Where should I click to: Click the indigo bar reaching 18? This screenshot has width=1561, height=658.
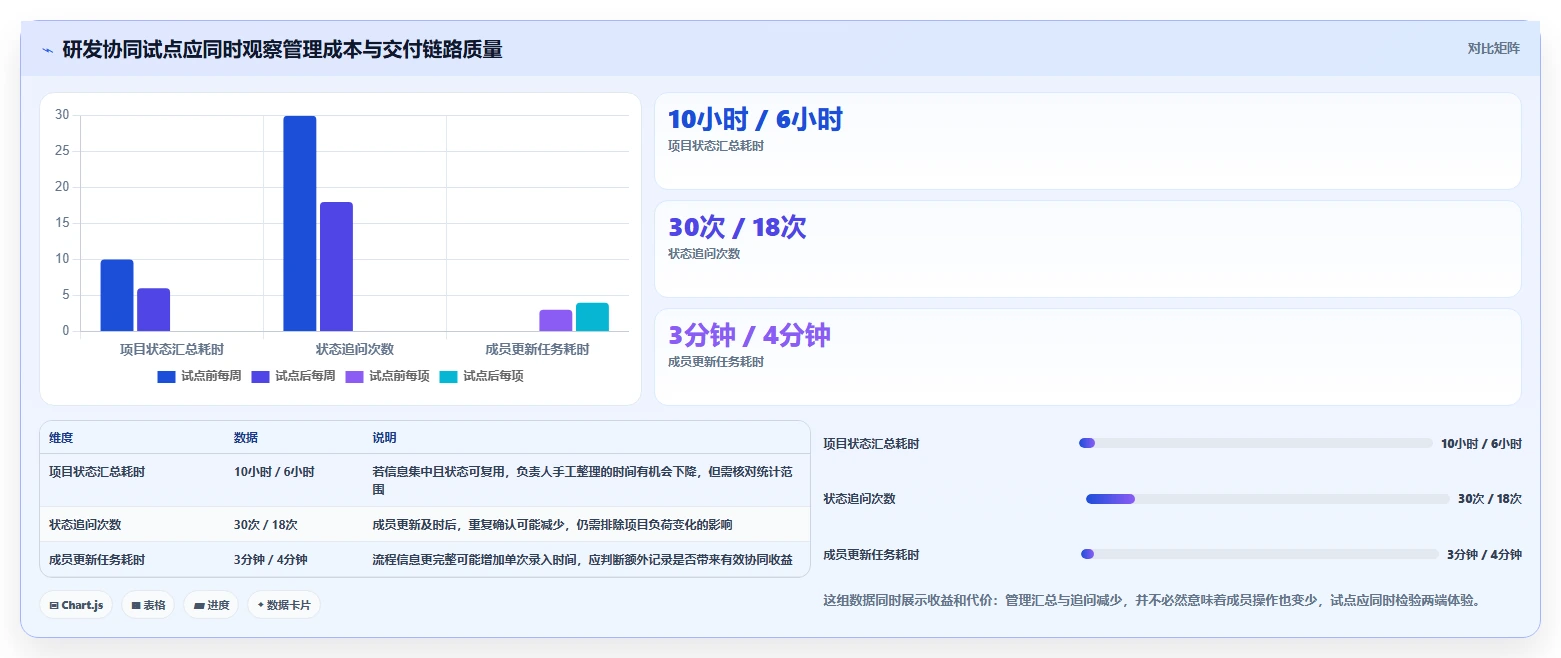[x=336, y=266]
